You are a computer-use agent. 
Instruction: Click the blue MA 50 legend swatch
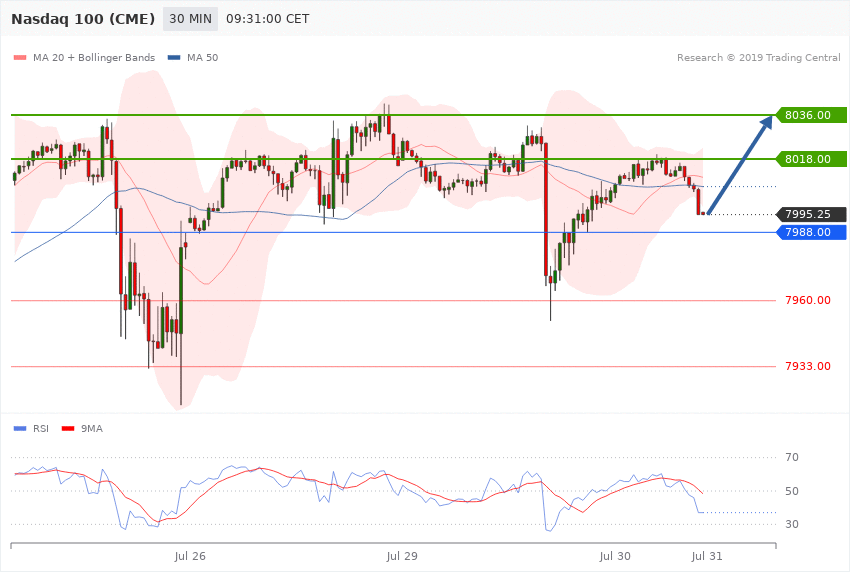click(174, 57)
